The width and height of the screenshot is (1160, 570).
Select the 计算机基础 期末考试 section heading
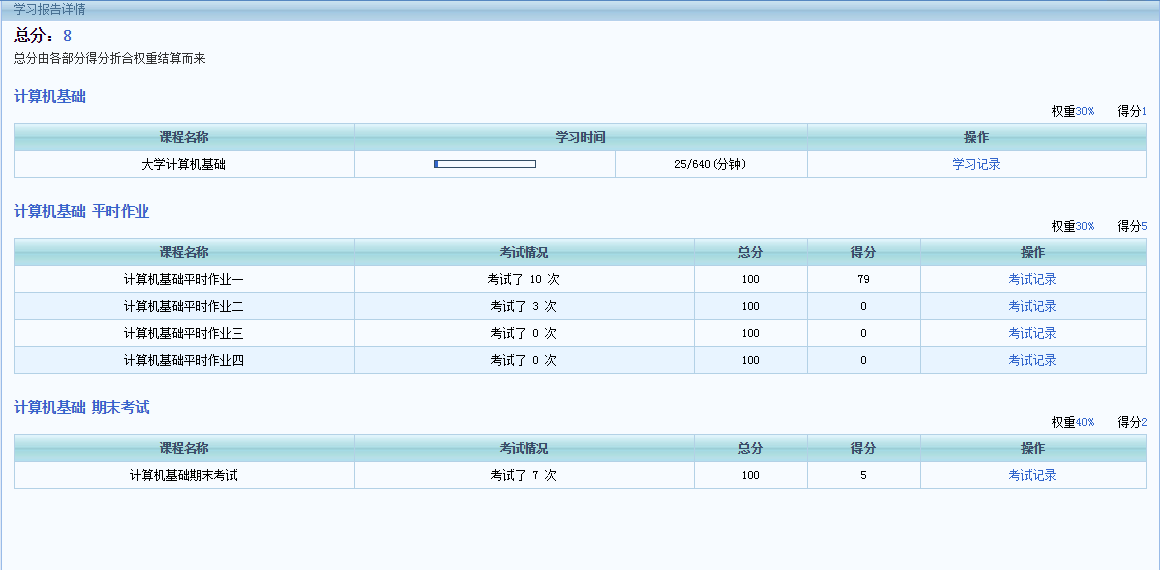81,407
